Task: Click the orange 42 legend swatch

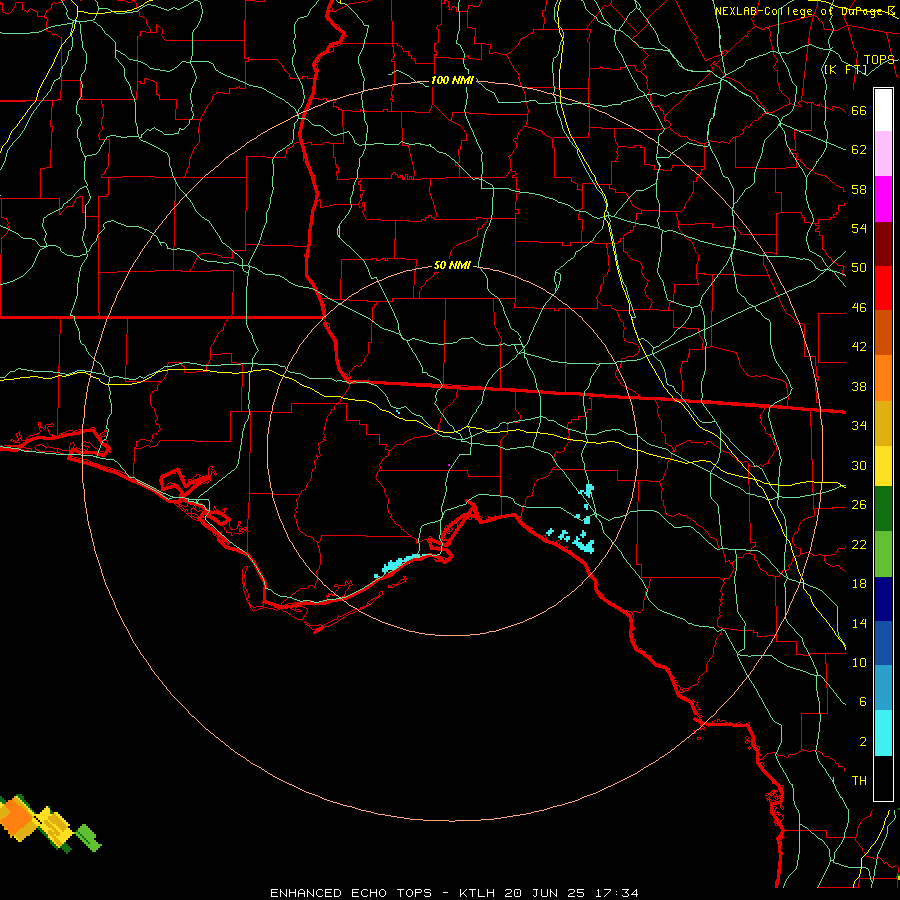Action: click(883, 378)
